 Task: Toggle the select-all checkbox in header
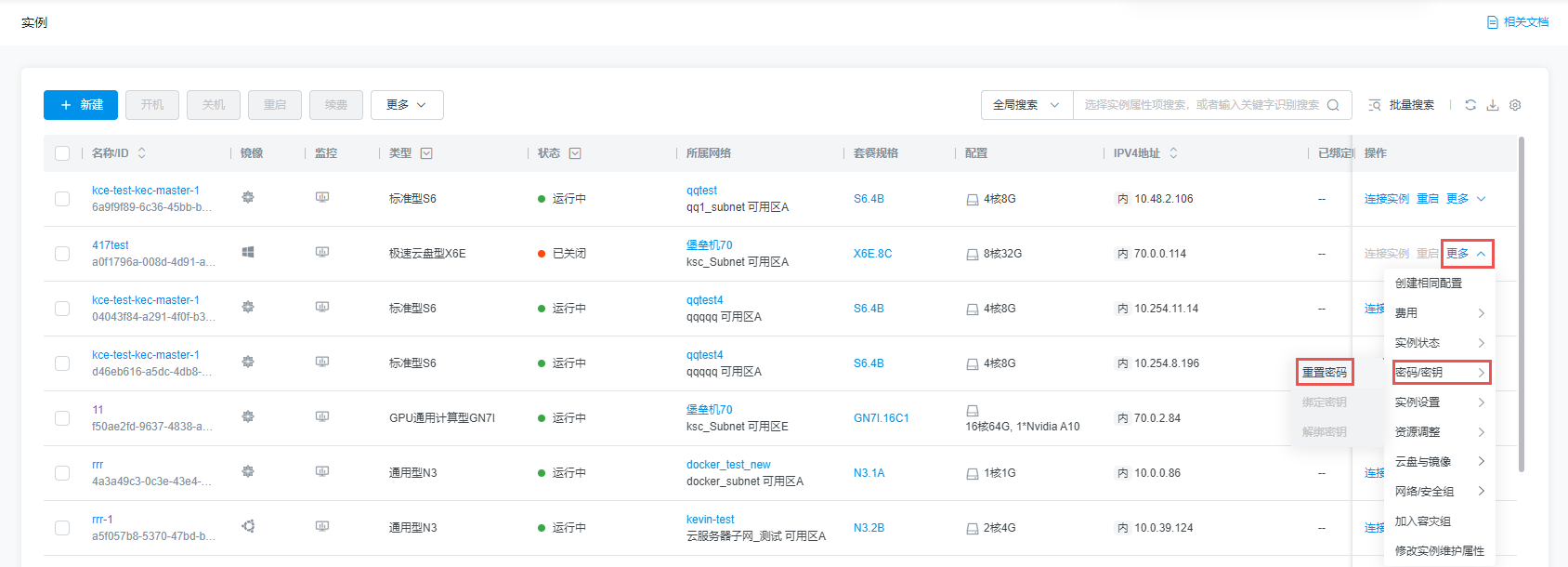coord(62,153)
